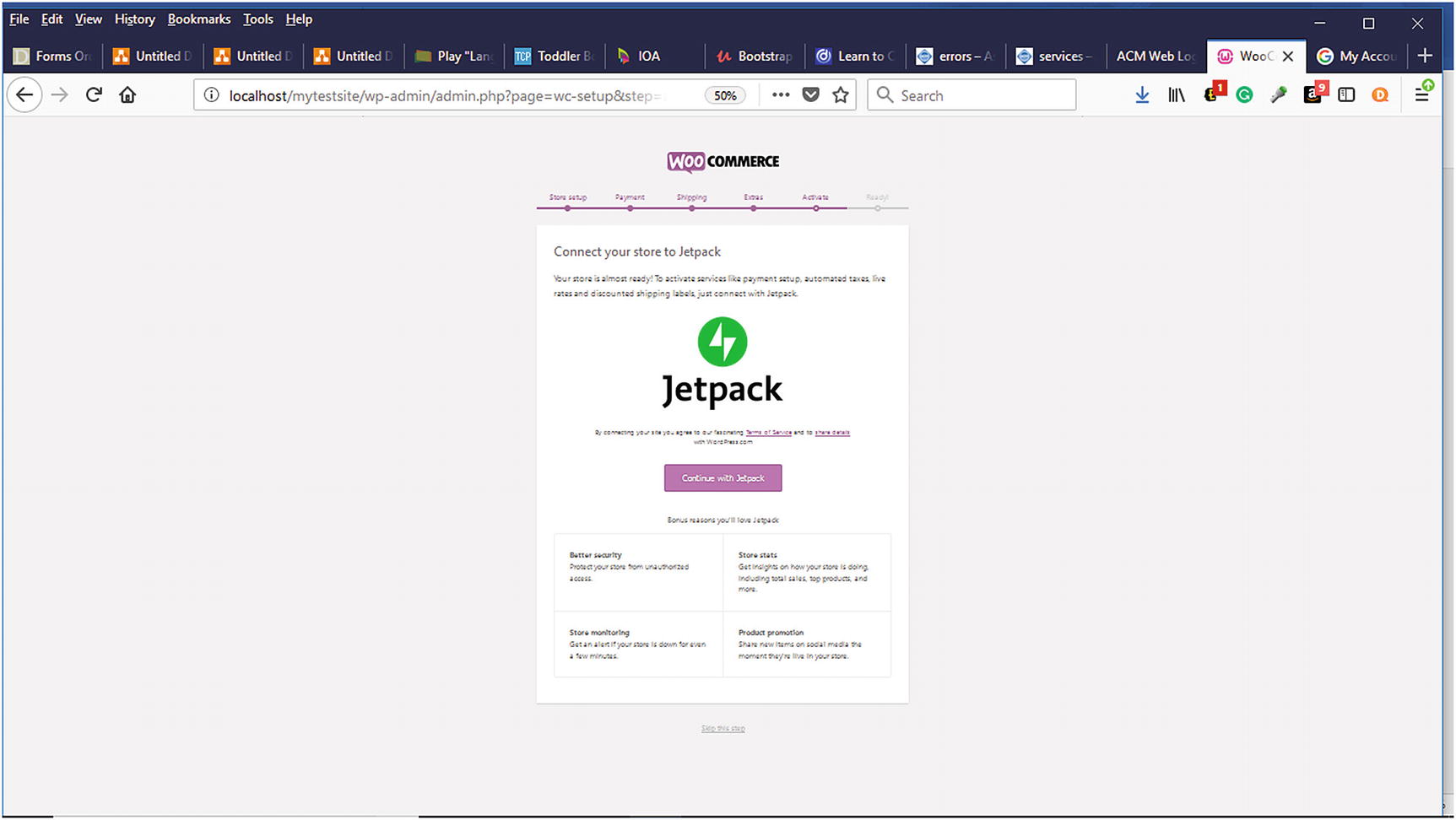The width and height of the screenshot is (1456, 820).
Task: Switch to the Toddler tab
Action: [555, 56]
